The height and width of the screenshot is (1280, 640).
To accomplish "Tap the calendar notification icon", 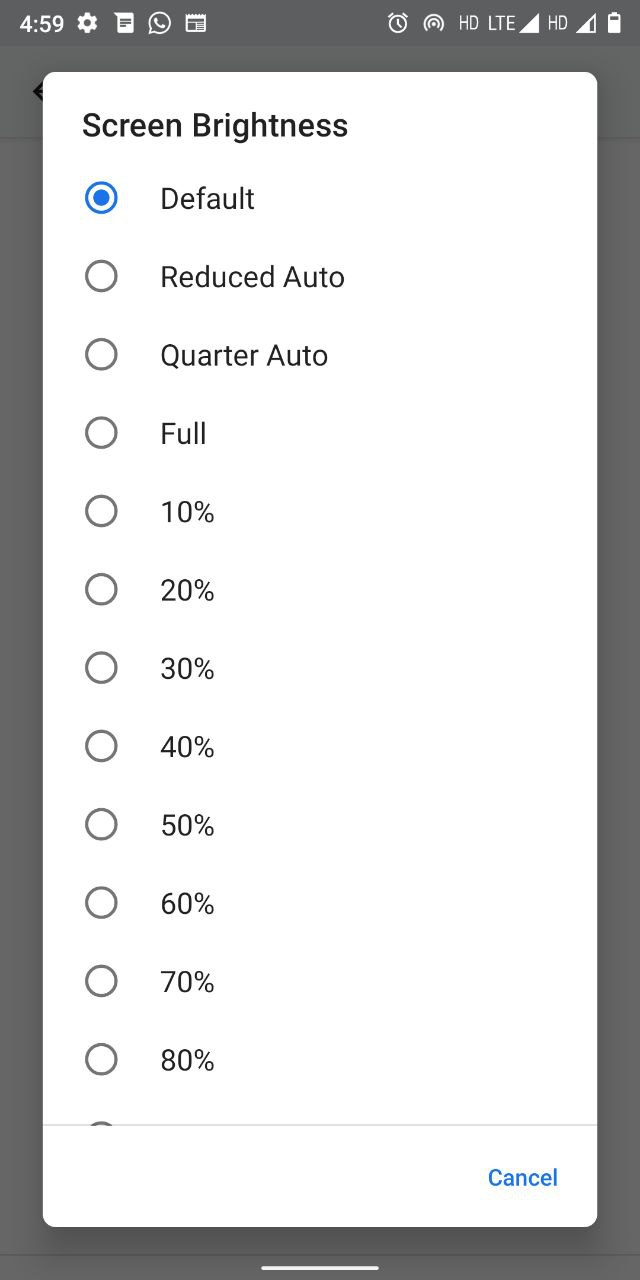I will point(196,23).
